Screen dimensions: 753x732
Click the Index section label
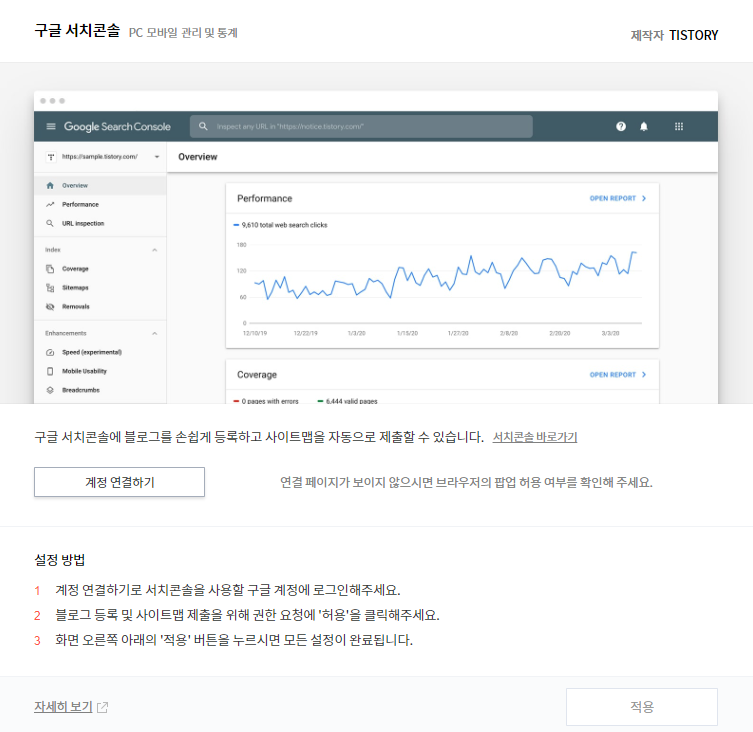tap(53, 250)
